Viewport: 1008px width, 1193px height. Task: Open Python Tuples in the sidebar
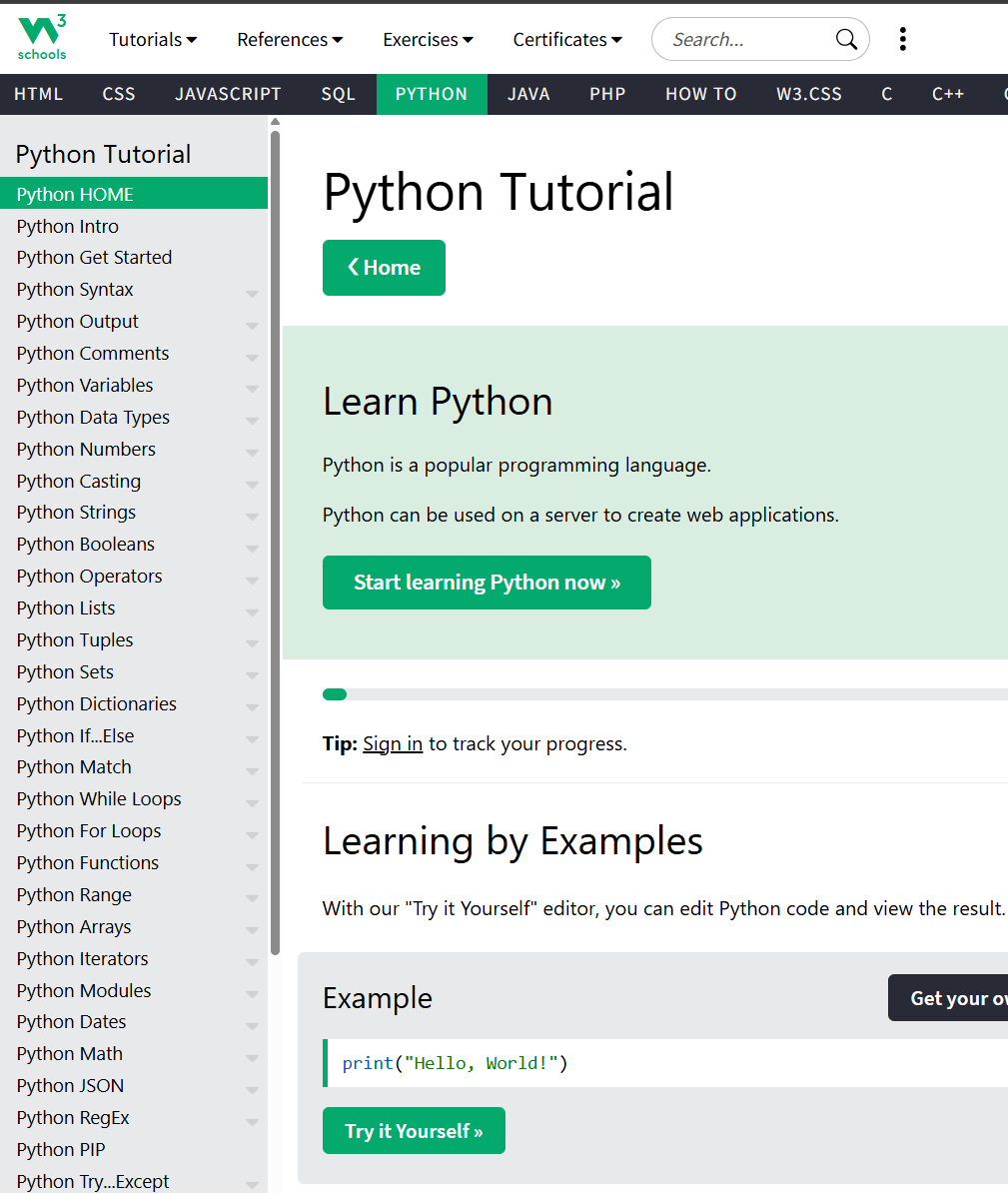pyautogui.click(x=134, y=639)
